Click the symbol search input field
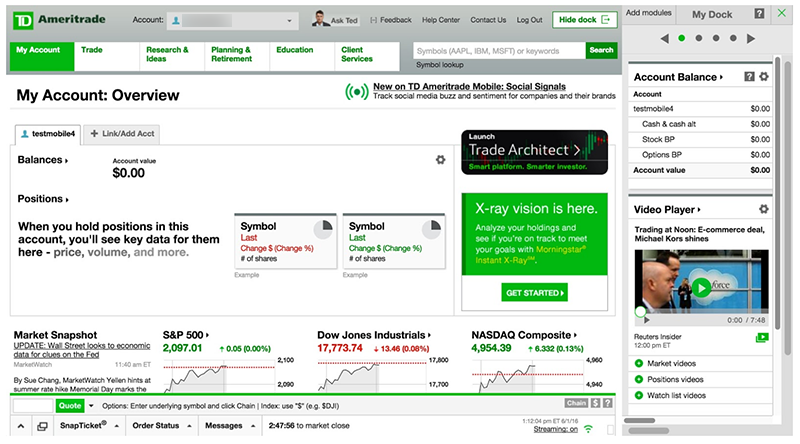 (x=499, y=51)
